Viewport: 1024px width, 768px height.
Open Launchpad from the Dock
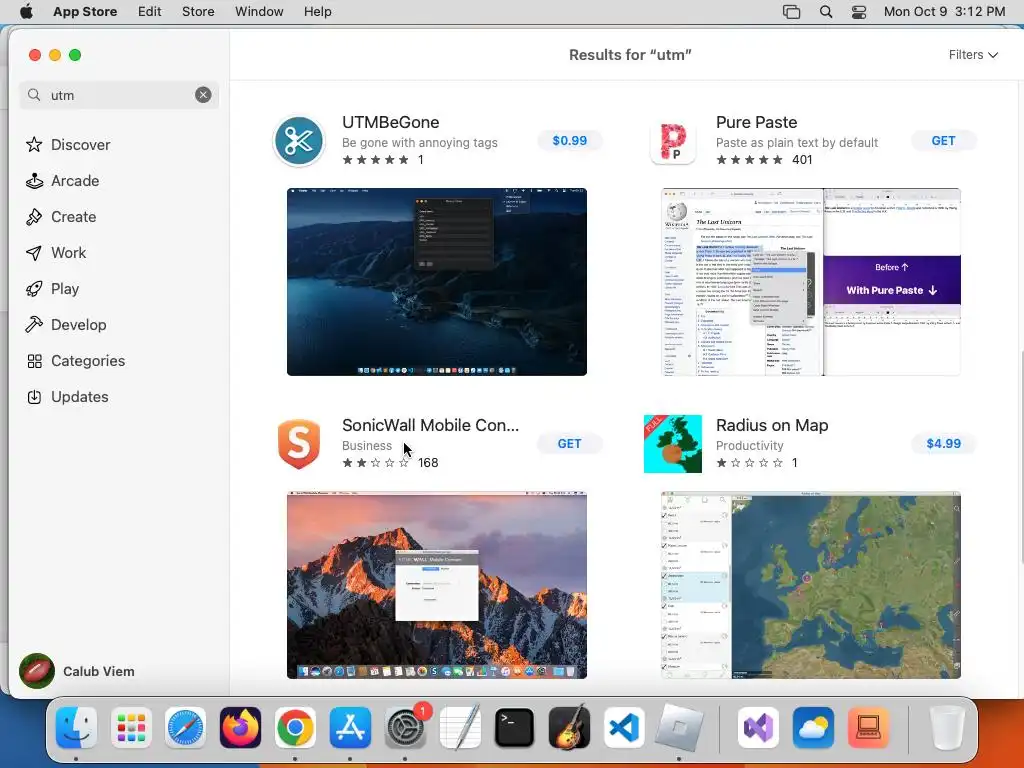click(x=131, y=727)
